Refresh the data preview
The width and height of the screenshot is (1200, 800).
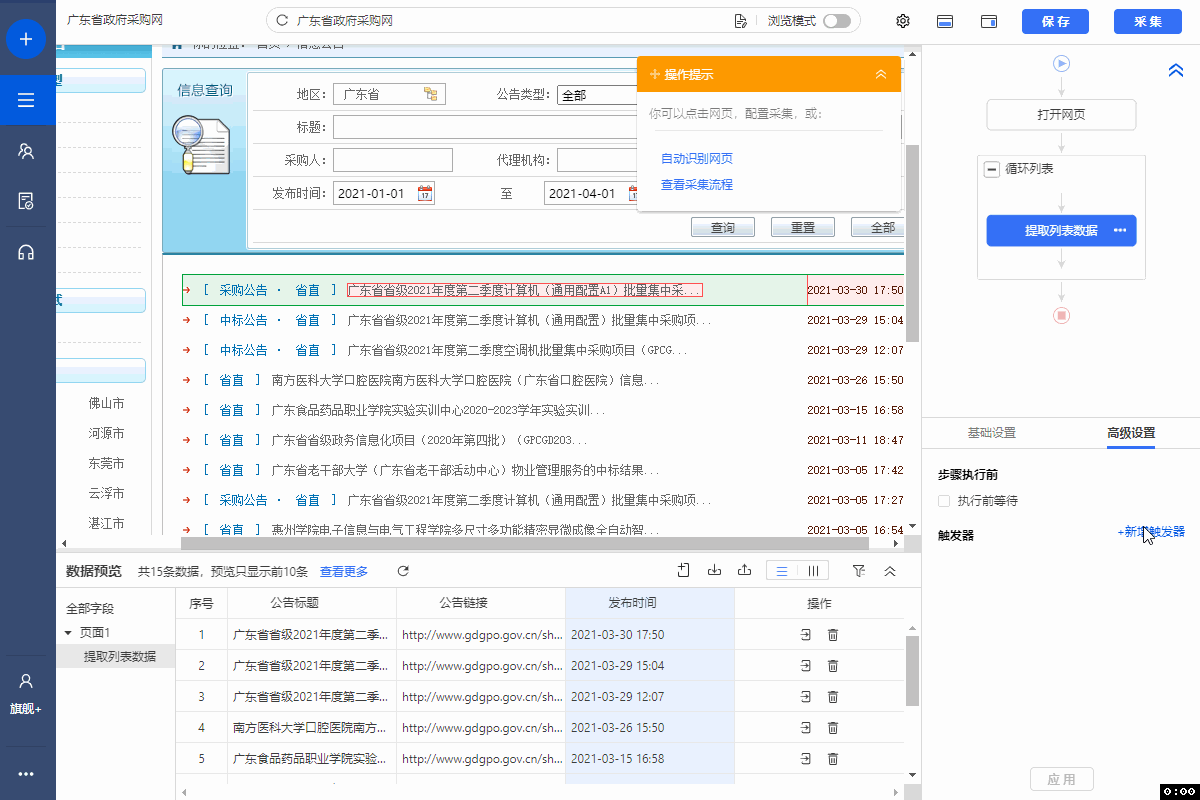coord(403,571)
